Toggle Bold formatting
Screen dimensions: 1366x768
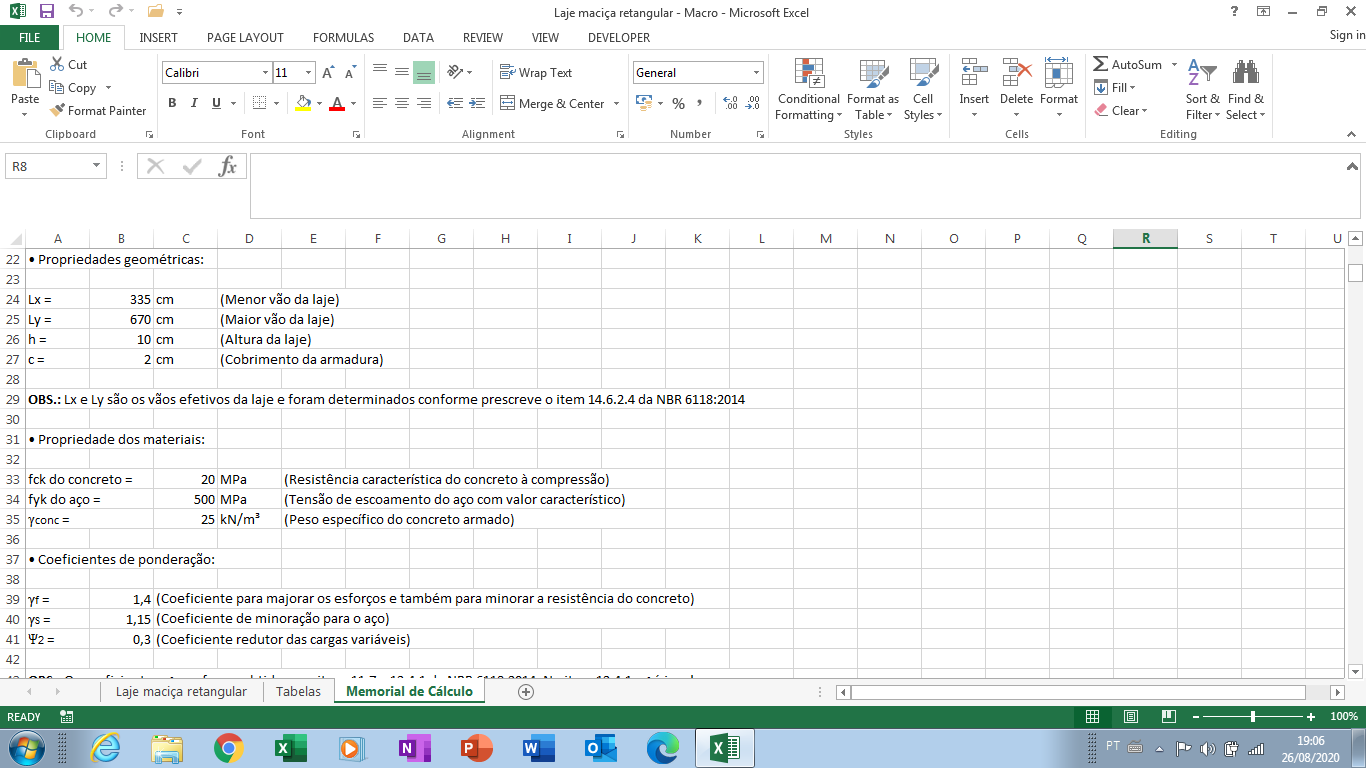(x=172, y=103)
